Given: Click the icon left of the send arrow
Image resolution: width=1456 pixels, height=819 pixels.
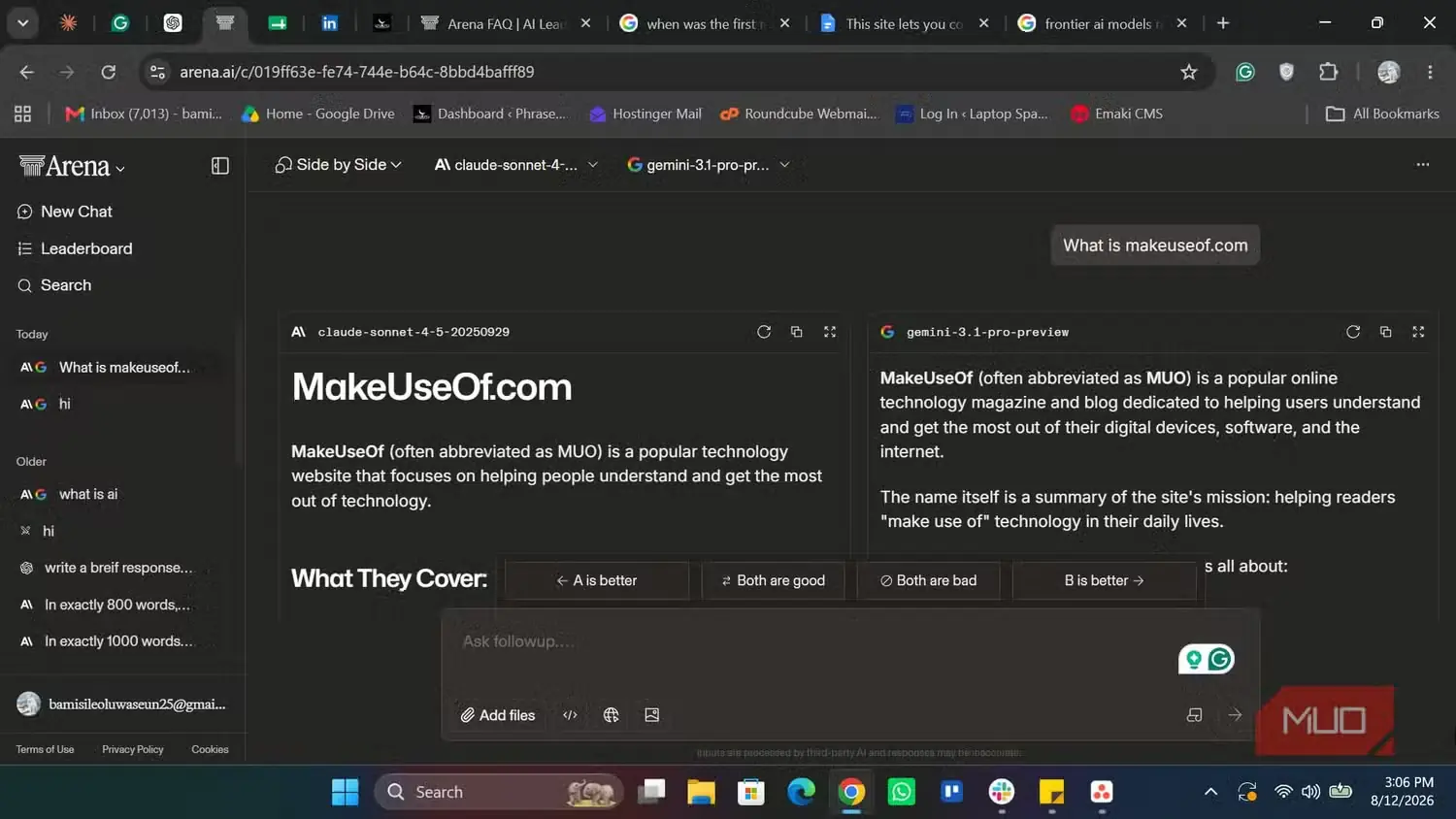Looking at the screenshot, I should tap(1195, 715).
